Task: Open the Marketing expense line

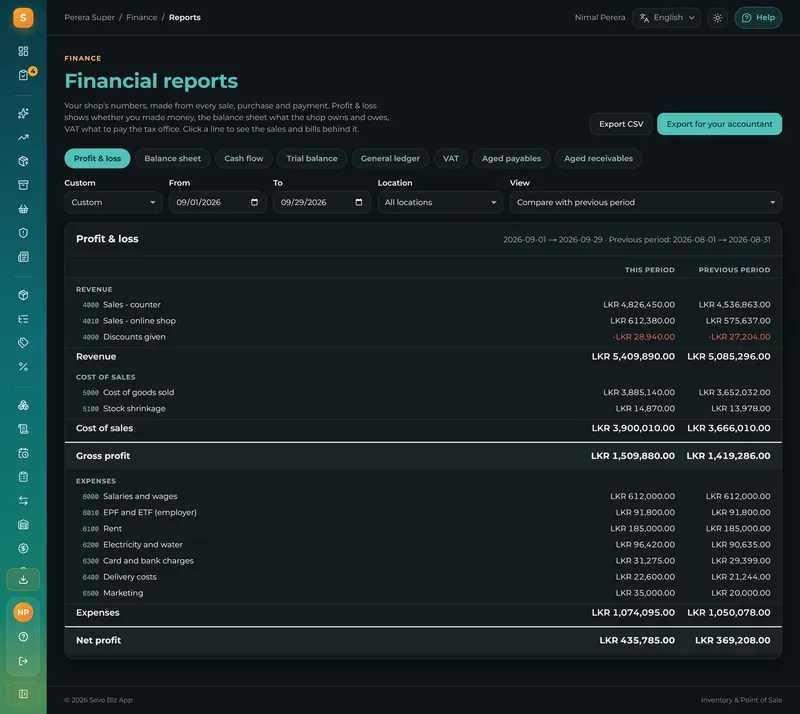Action: point(423,593)
